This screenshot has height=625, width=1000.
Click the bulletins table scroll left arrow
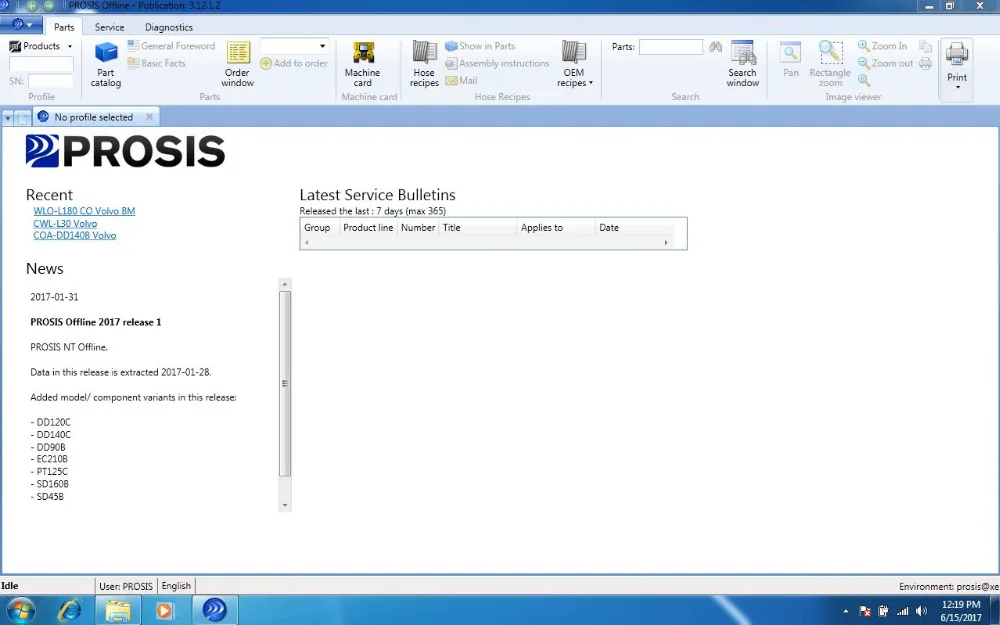click(x=307, y=242)
